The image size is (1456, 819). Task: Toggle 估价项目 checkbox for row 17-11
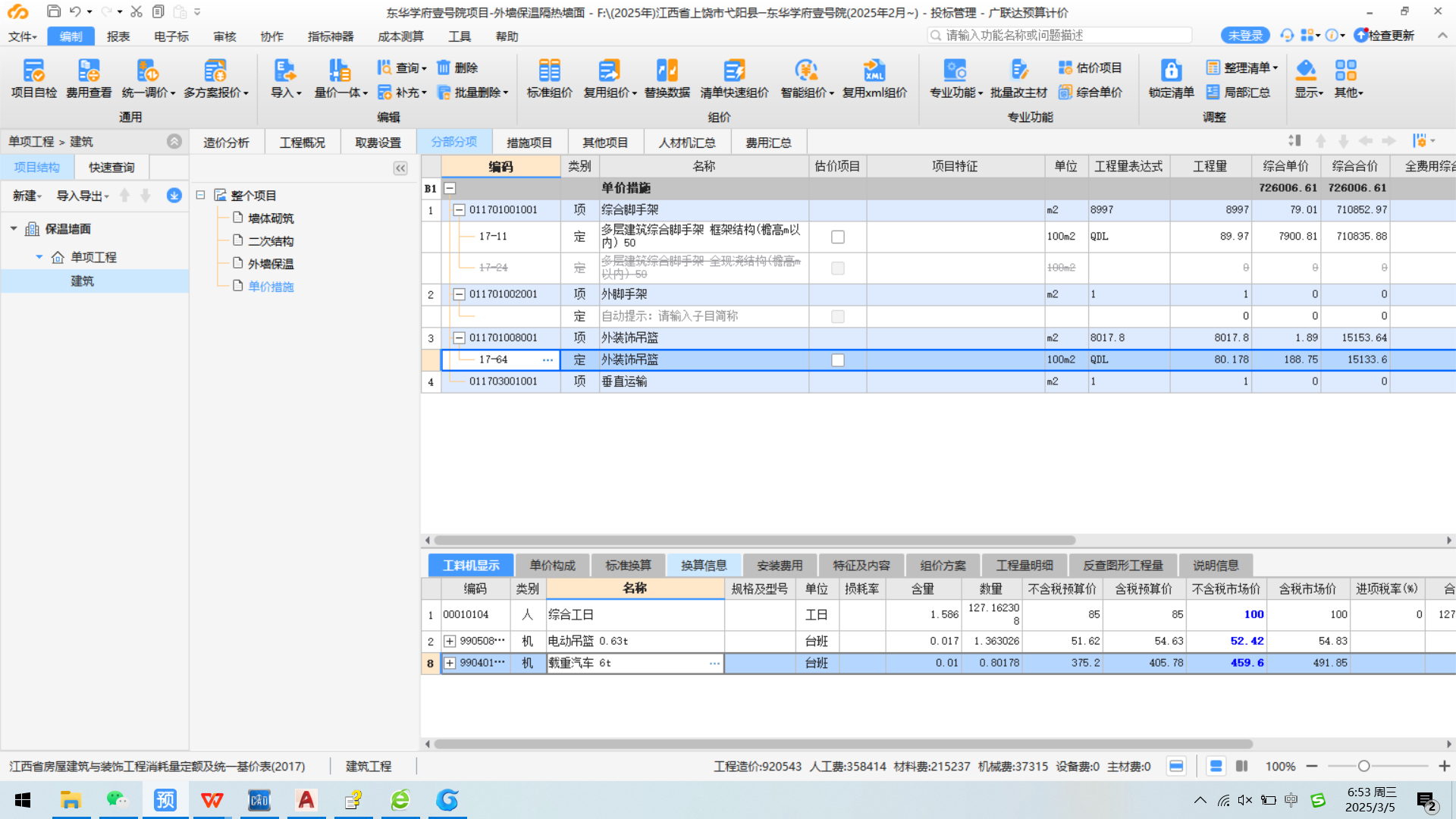[838, 237]
